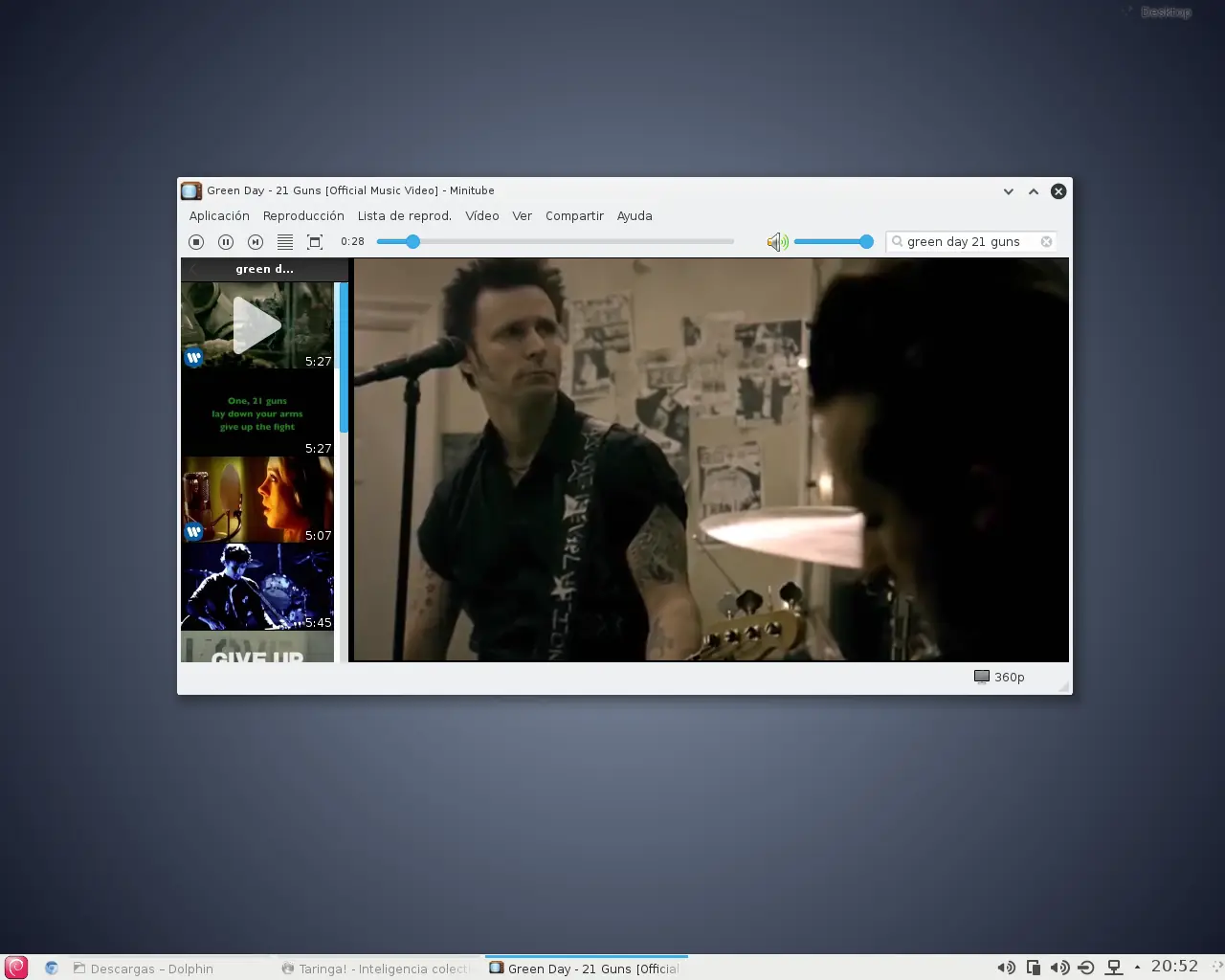
Task: Toggle the compact mode list icon
Action: [285, 242]
